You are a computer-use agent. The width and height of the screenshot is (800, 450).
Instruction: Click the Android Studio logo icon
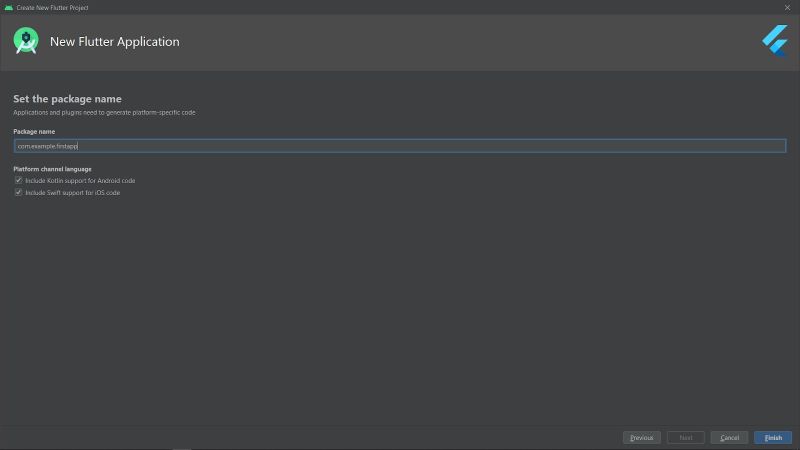tap(26, 41)
